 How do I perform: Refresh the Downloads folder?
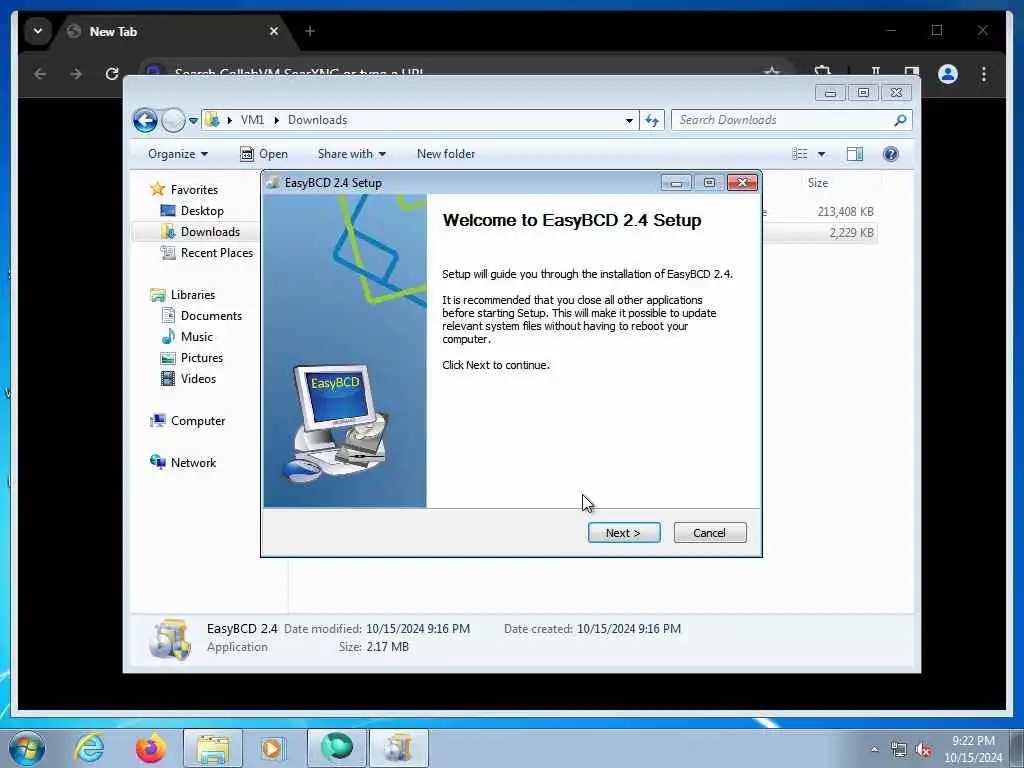coord(652,120)
